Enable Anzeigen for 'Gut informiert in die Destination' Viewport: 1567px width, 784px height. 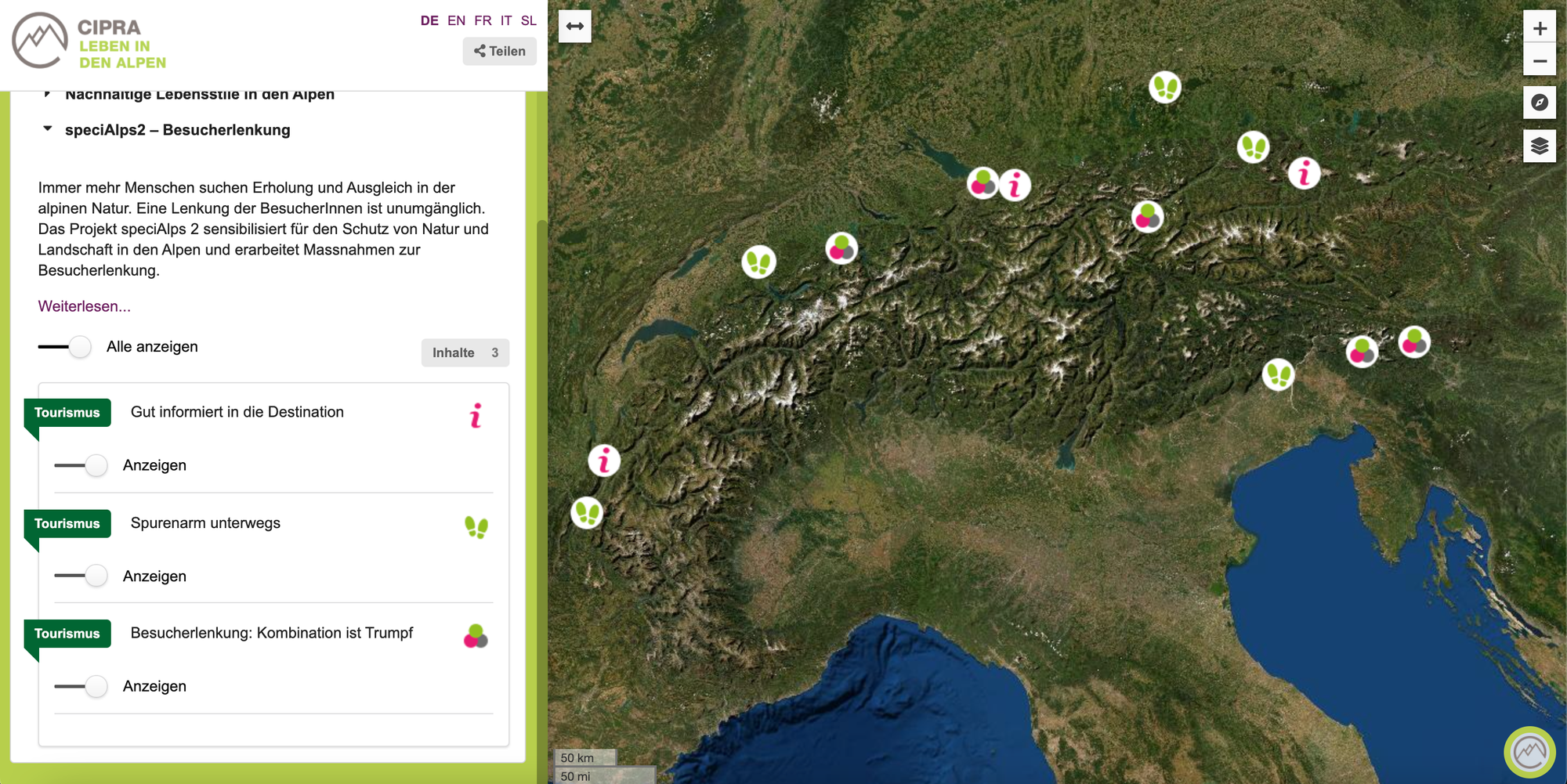tap(81, 465)
